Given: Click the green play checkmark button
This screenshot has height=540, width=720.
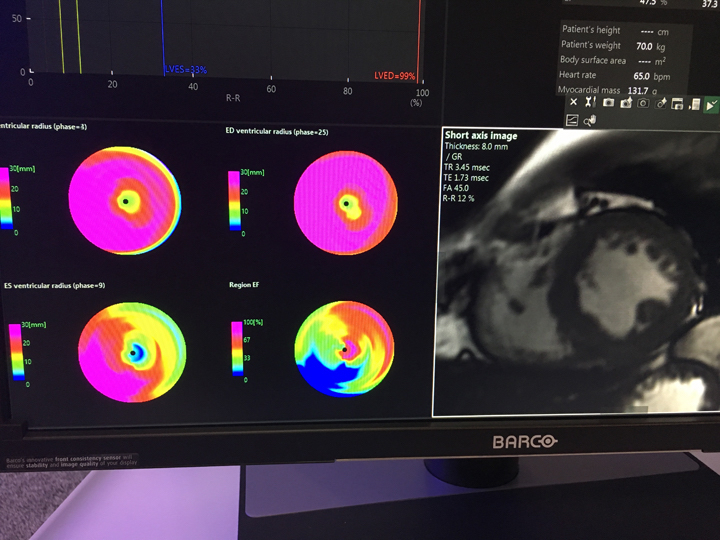Looking at the screenshot, I should 711,104.
